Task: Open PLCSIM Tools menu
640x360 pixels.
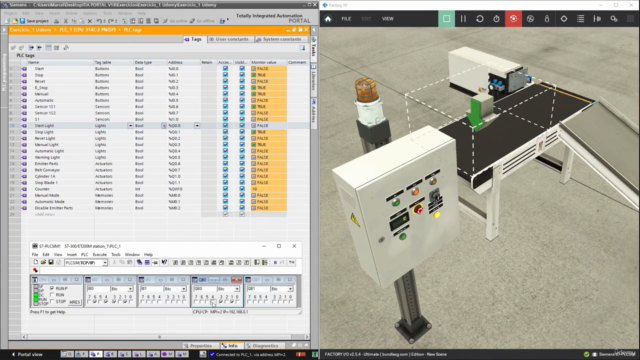Action: point(116,255)
